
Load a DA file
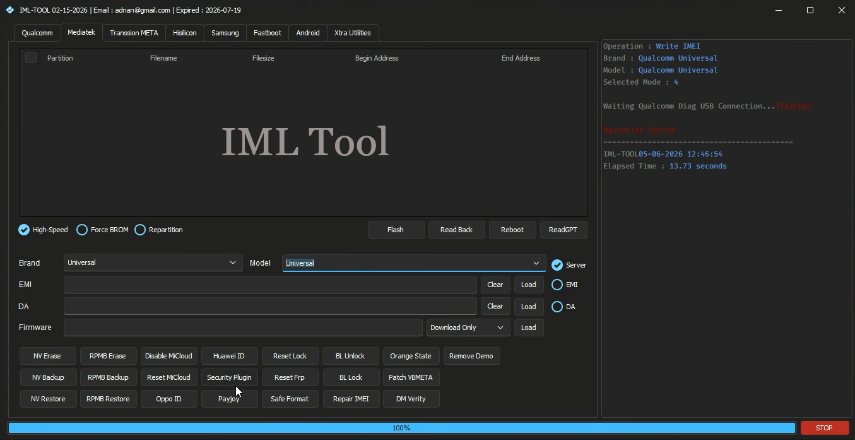point(528,306)
